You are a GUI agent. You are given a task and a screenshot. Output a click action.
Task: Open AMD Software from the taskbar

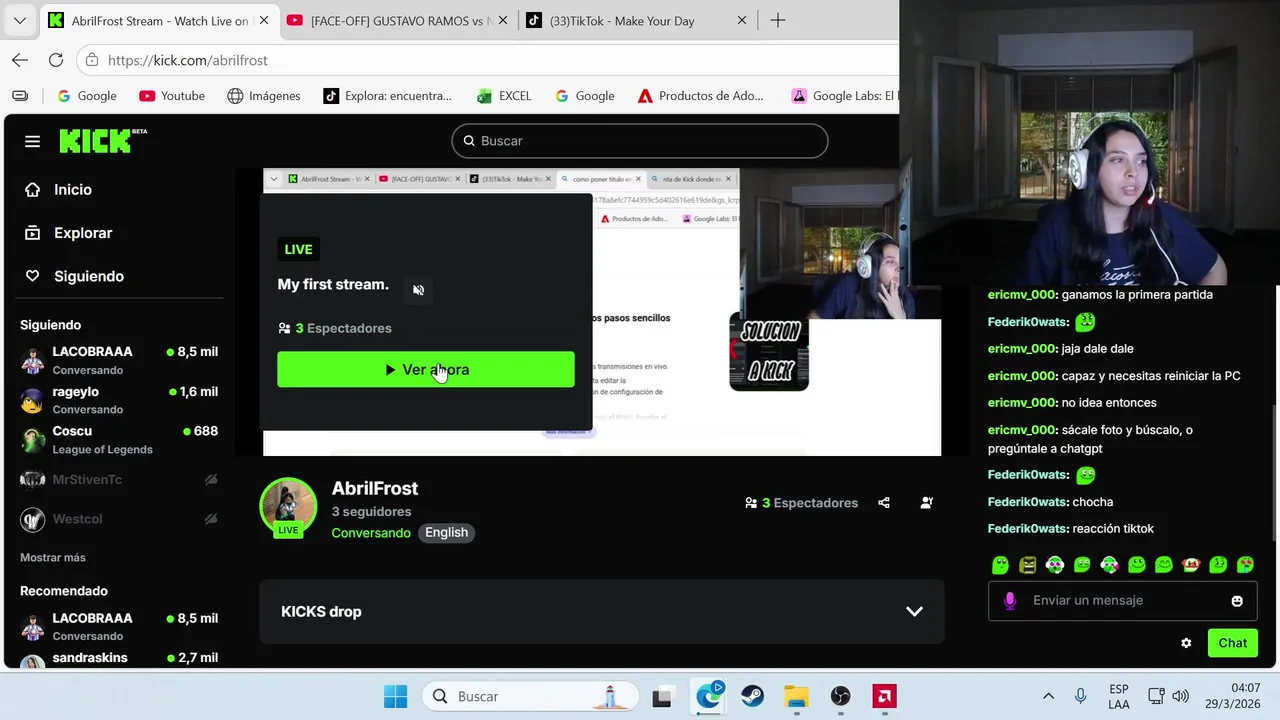(884, 696)
